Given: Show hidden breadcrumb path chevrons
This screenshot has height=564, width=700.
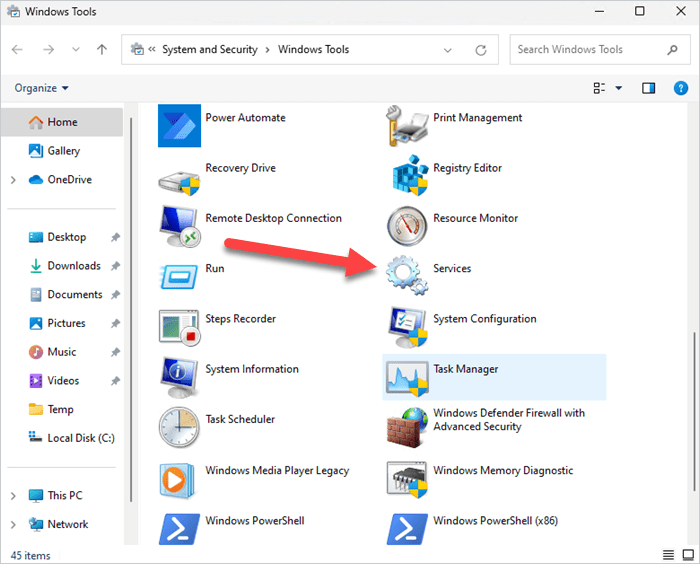Looking at the screenshot, I should click(x=152, y=49).
